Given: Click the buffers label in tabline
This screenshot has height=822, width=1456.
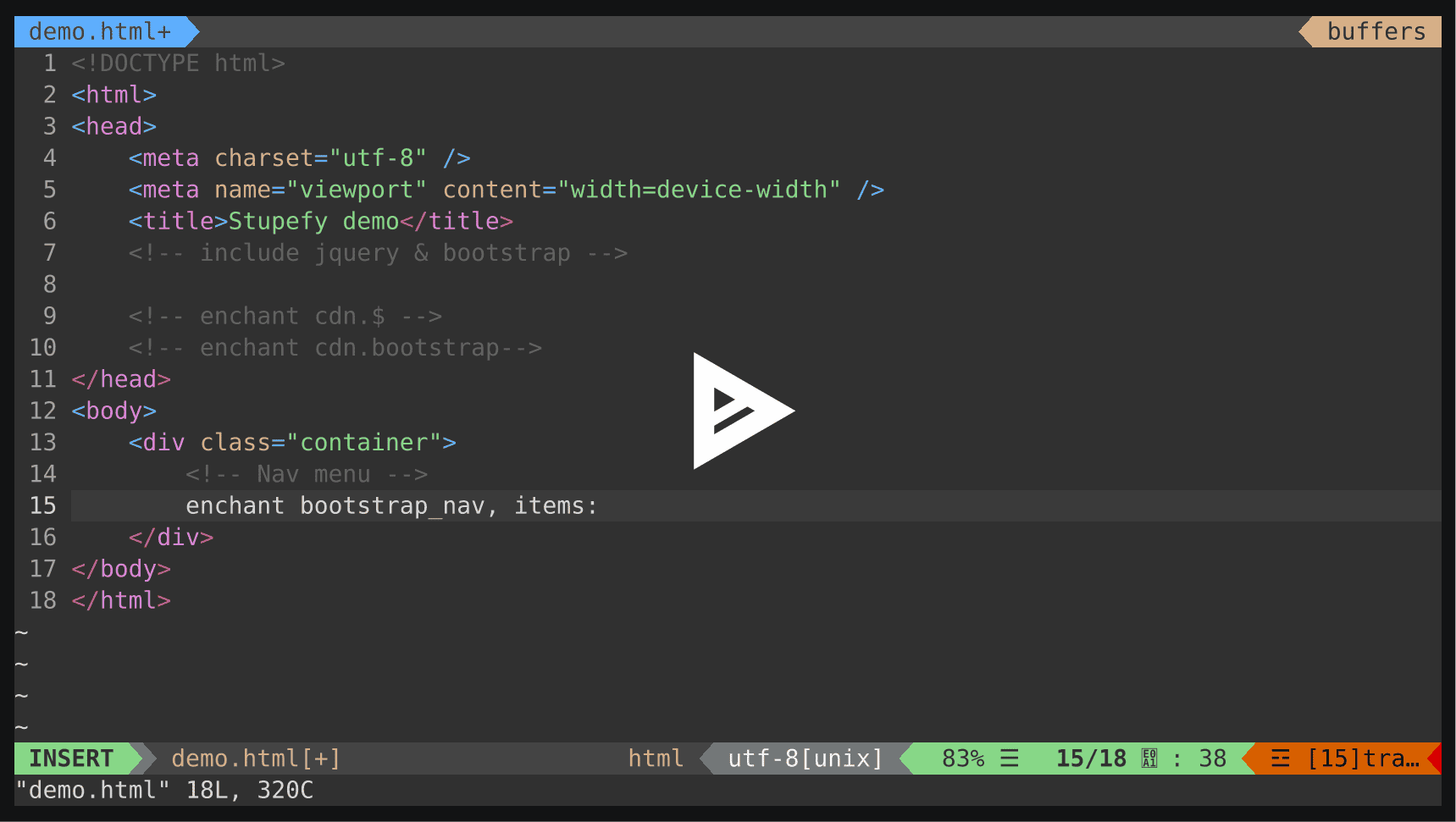Looking at the screenshot, I should point(1376,31).
